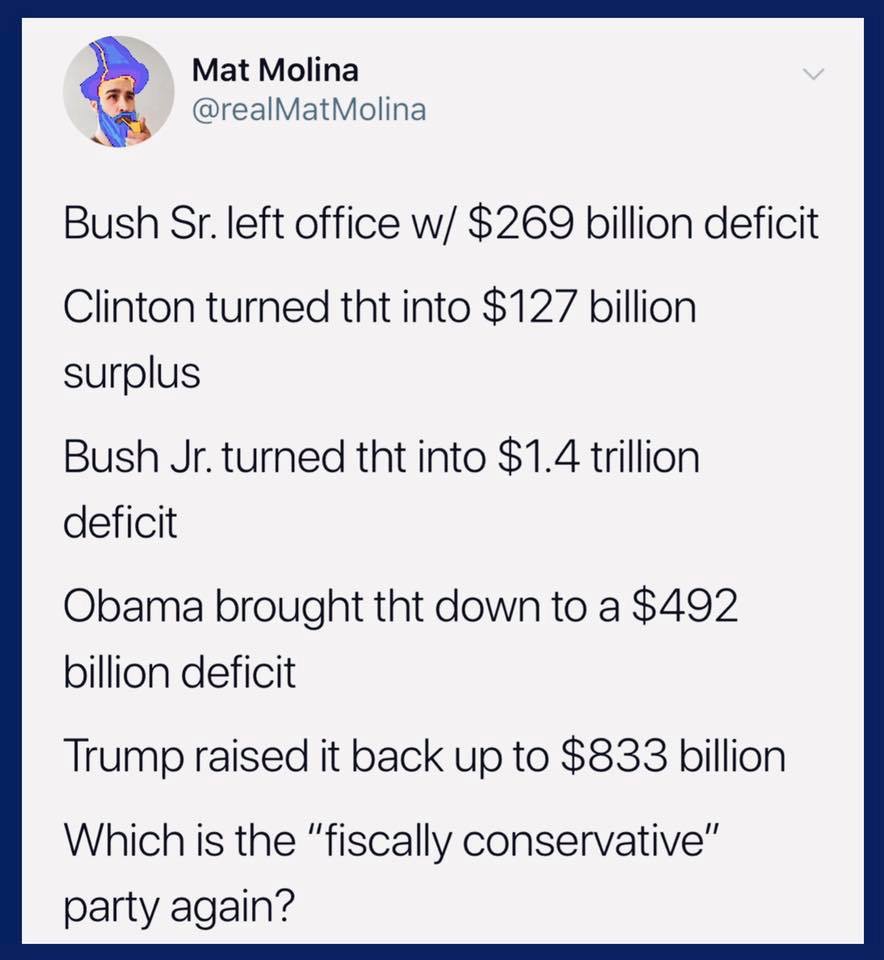Click Mat Molina's wizard profile picture
This screenshot has width=884, height=960.
119,92
